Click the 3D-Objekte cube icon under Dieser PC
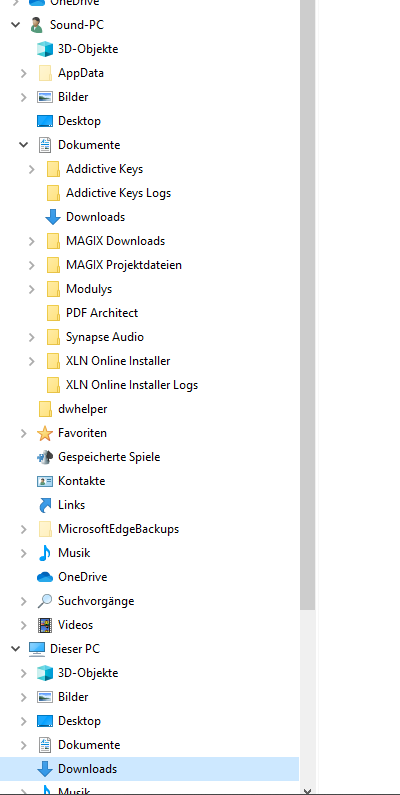400x795 pixels. [45, 673]
